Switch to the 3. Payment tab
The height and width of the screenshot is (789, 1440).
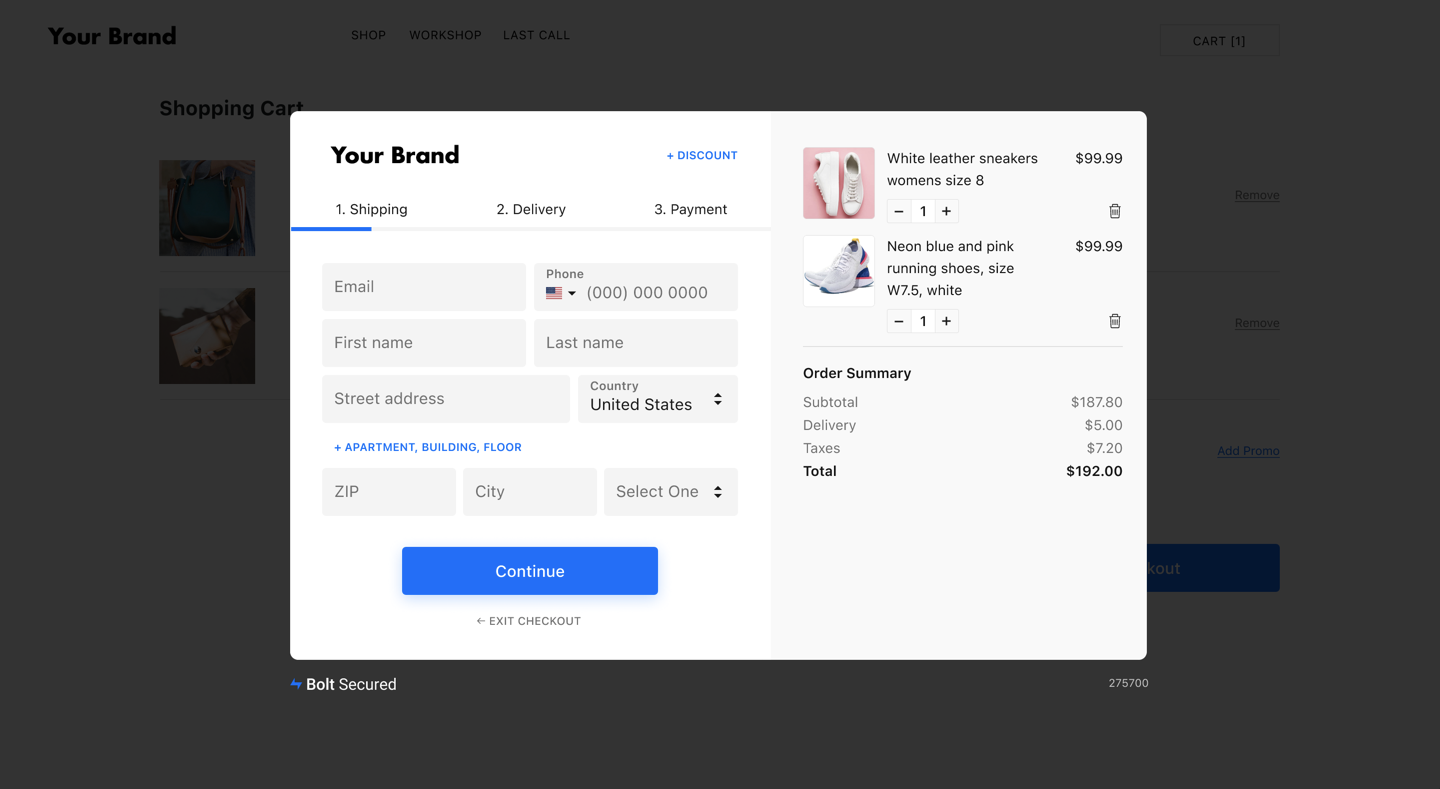pyautogui.click(x=691, y=209)
